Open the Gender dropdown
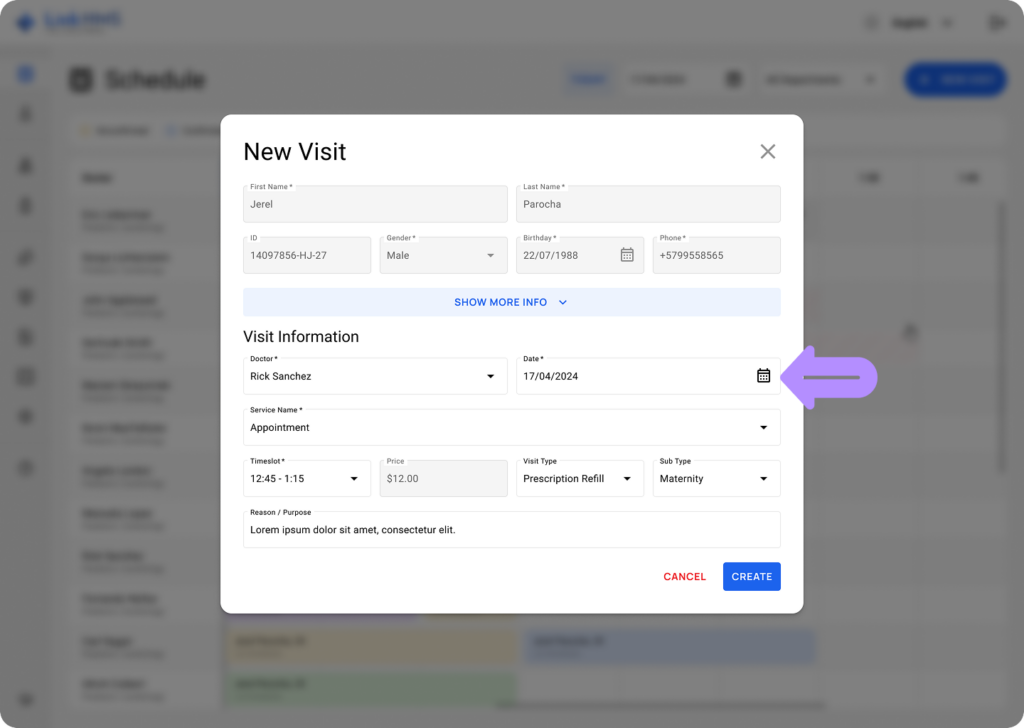Viewport: 1024px width, 728px height. point(443,255)
